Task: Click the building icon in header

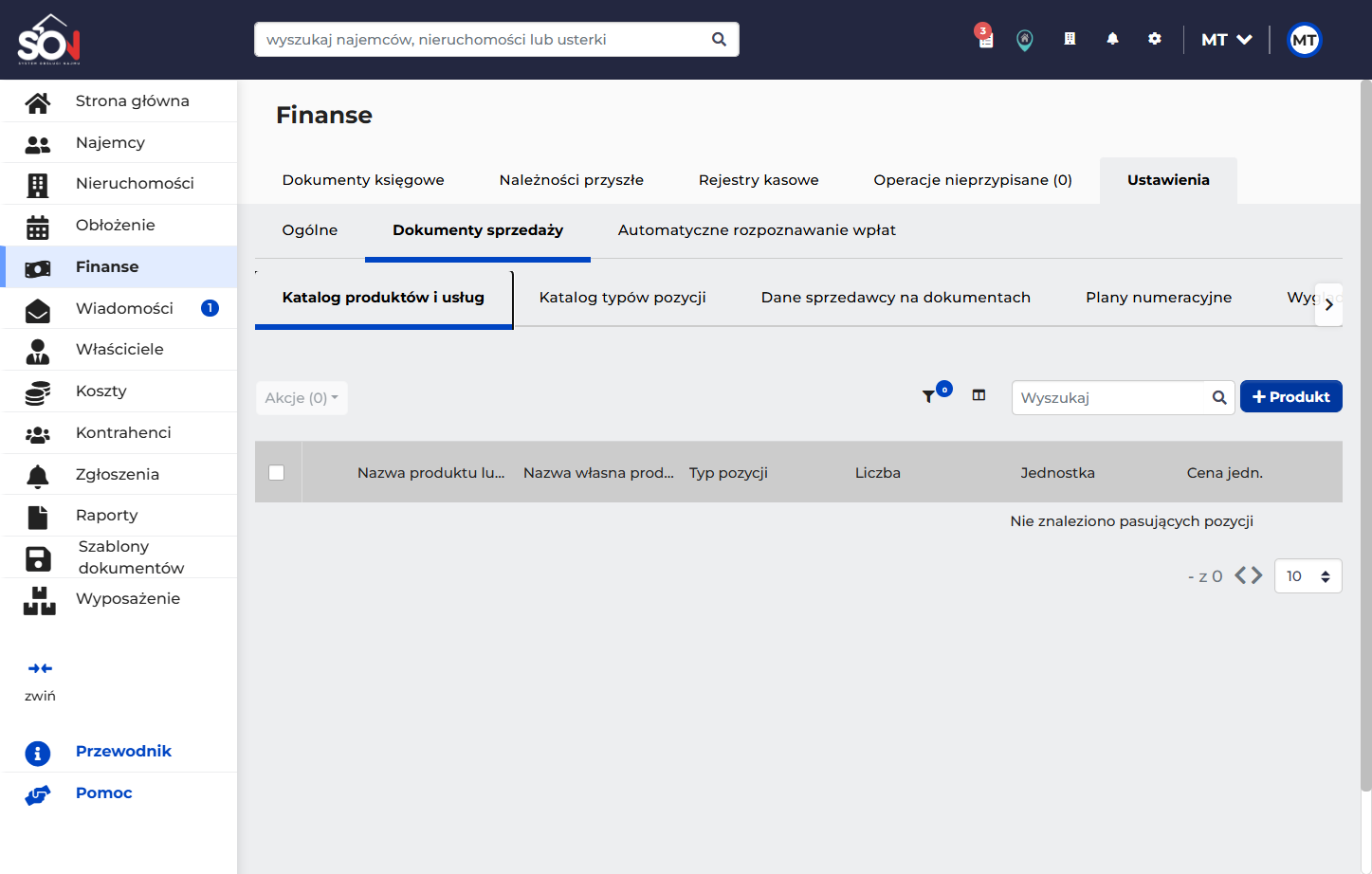Action: click(1070, 39)
